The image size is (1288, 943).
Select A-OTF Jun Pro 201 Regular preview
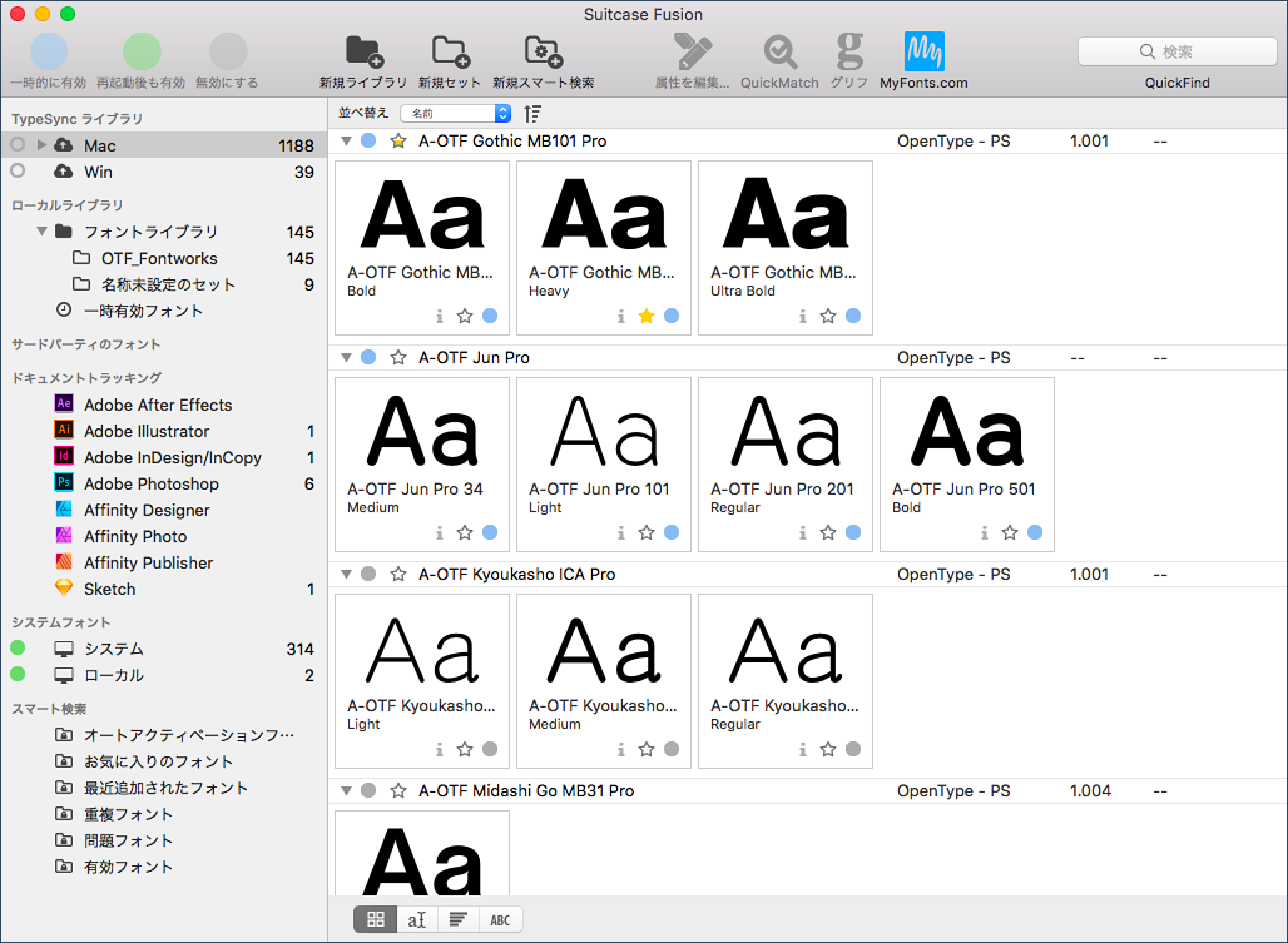(x=786, y=465)
